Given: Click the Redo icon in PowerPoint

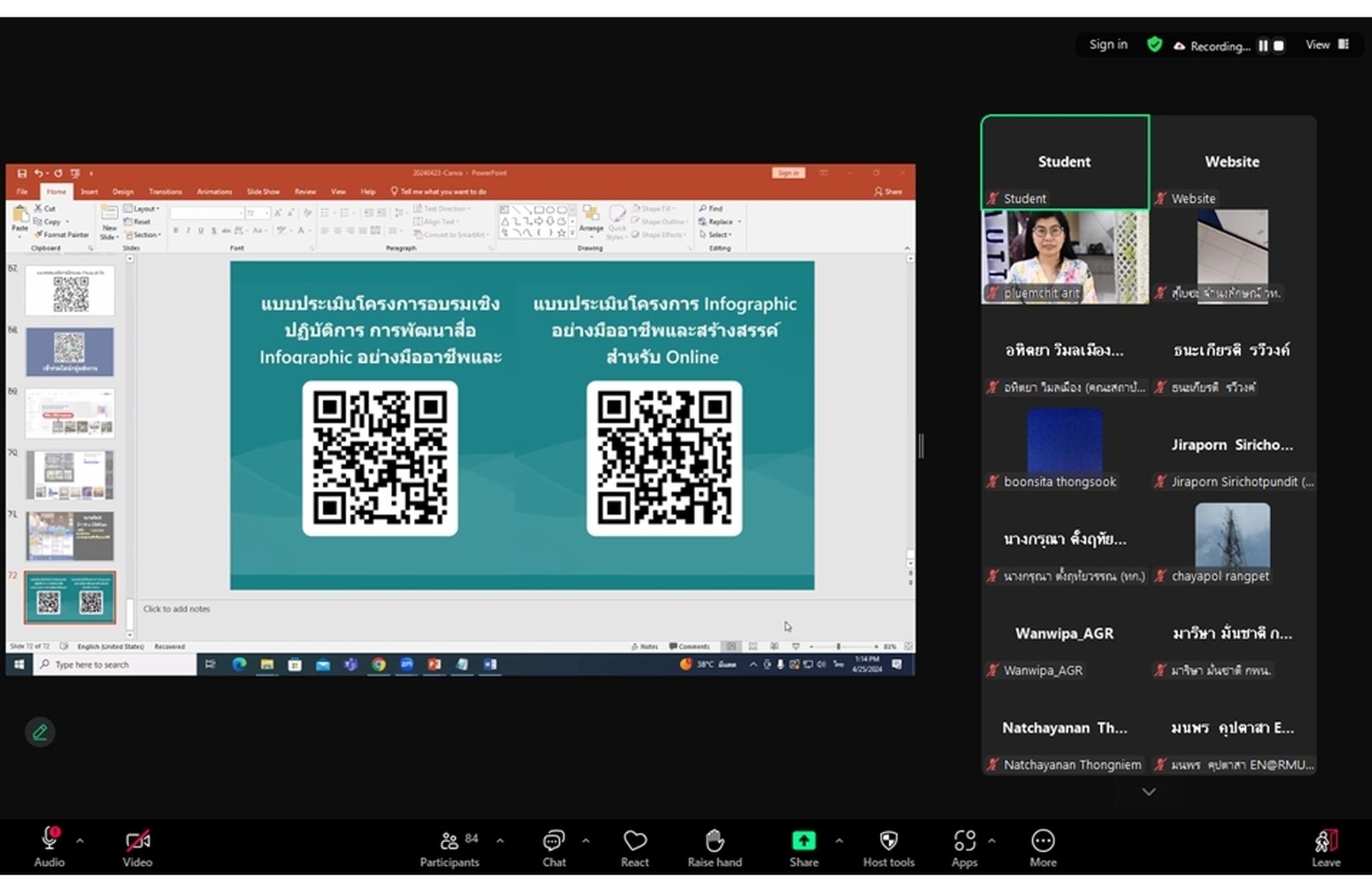Looking at the screenshot, I should pos(58,173).
